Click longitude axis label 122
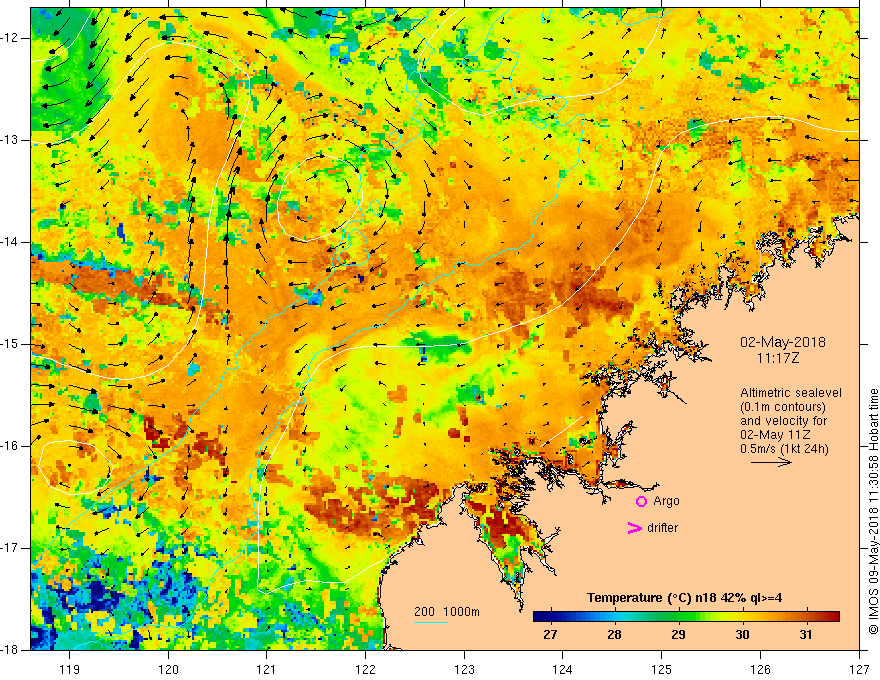880x680 pixels. pyautogui.click(x=365, y=669)
